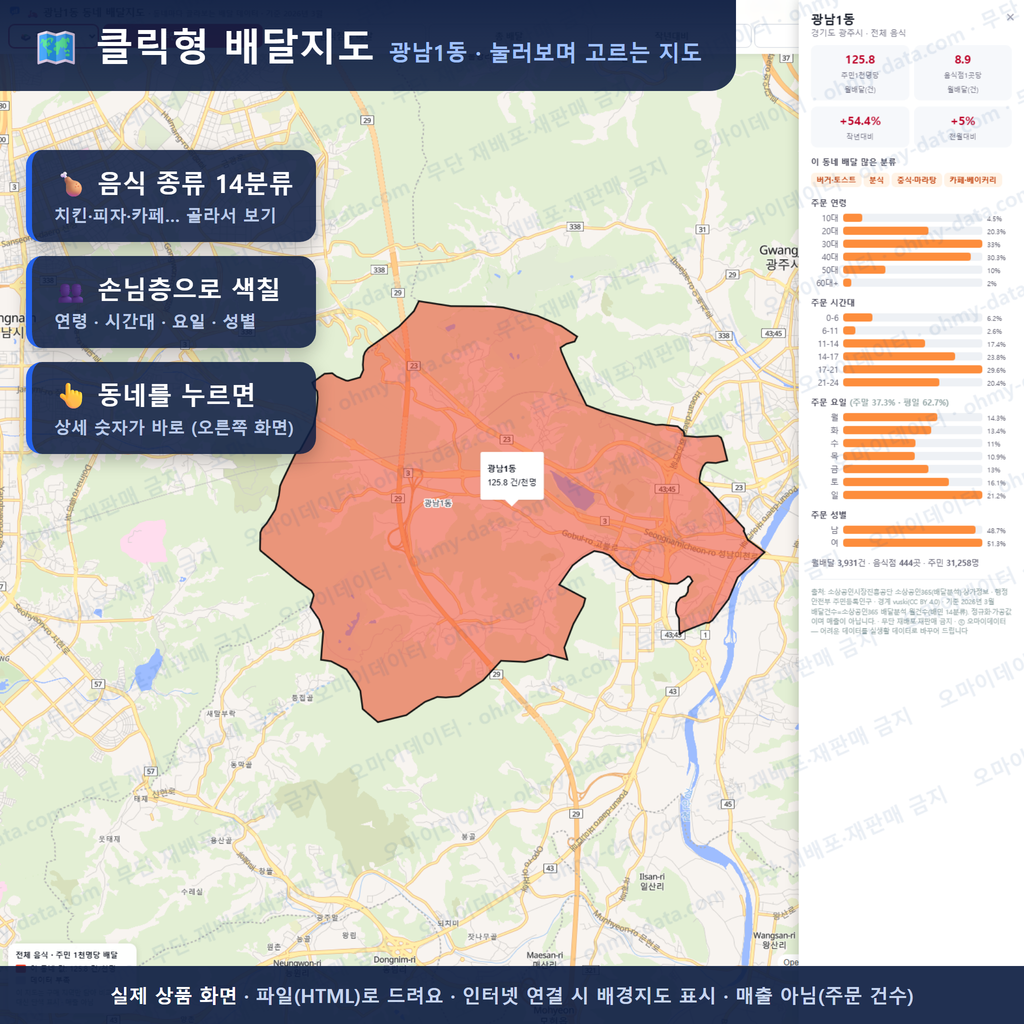Click the 여 gender bar
Viewport: 1024px width, 1024px height.
[912, 543]
